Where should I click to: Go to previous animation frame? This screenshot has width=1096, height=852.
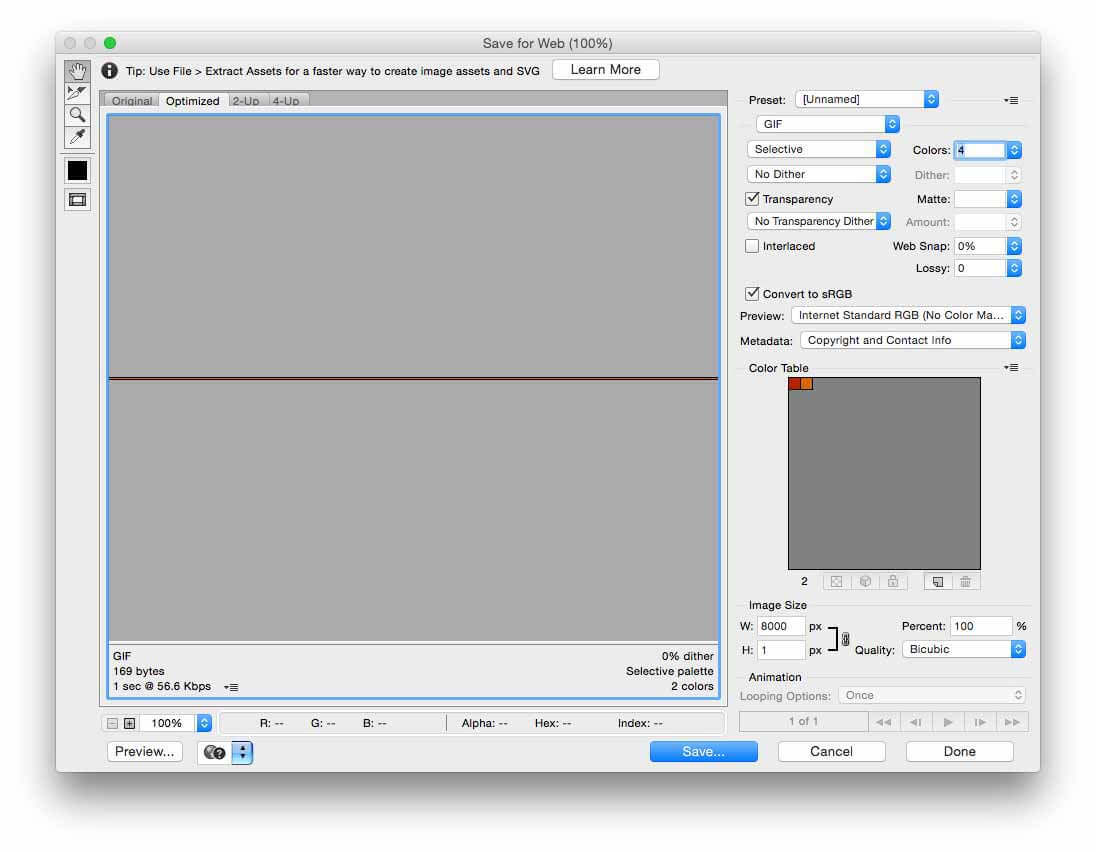[916, 722]
